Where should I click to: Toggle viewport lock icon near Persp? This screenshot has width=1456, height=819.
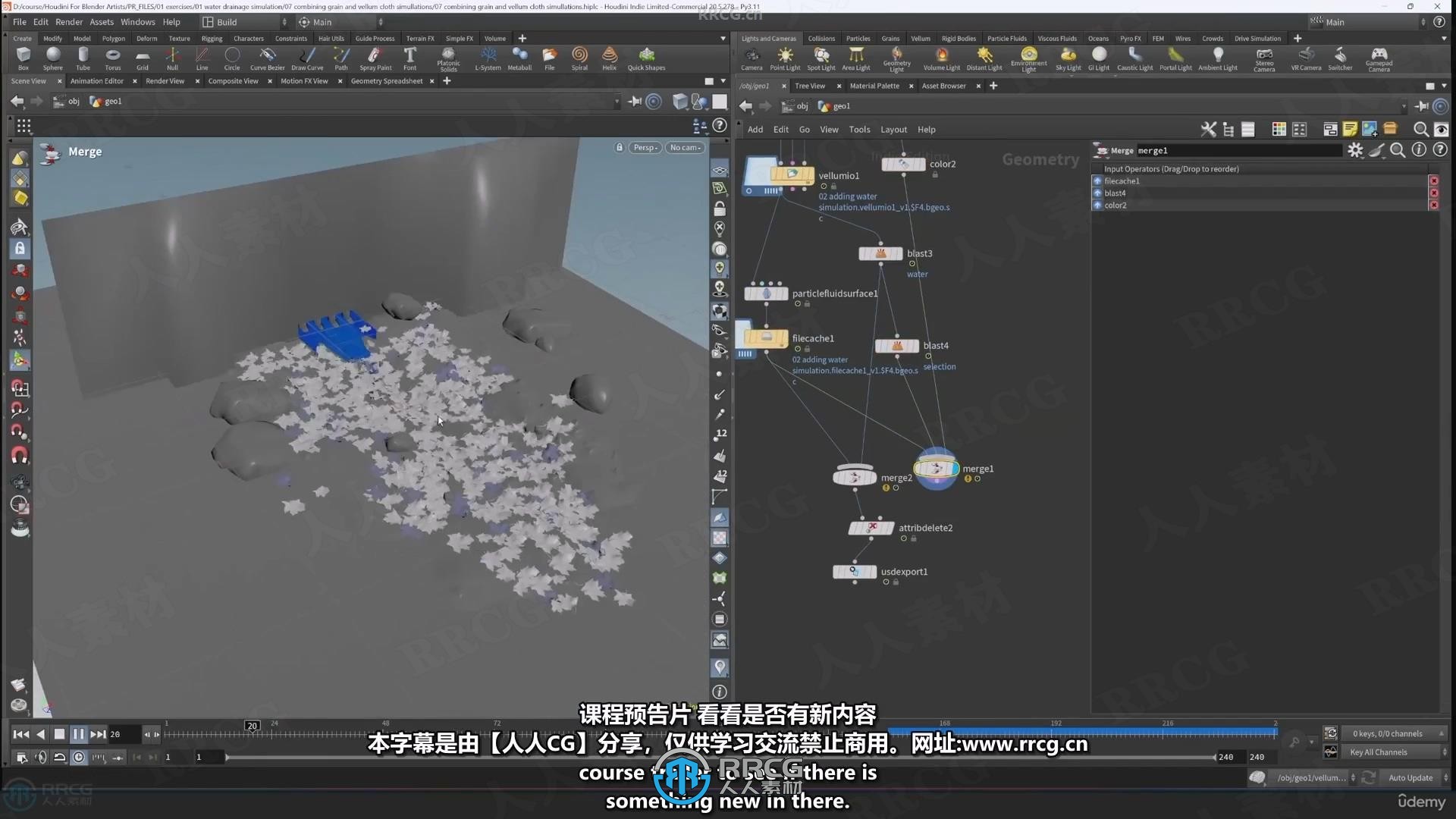click(620, 147)
